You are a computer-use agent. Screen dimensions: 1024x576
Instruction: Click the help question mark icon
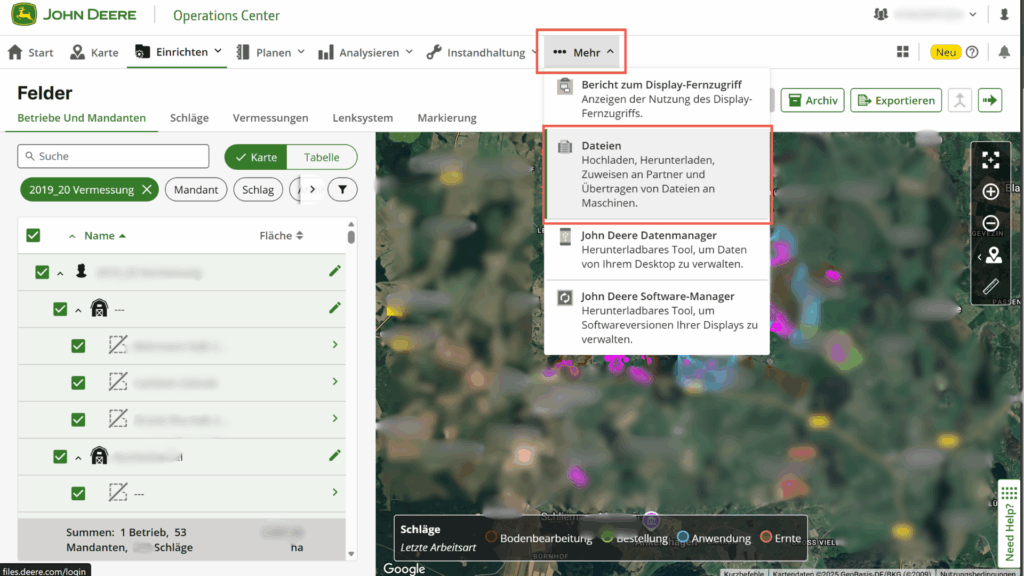[972, 53]
